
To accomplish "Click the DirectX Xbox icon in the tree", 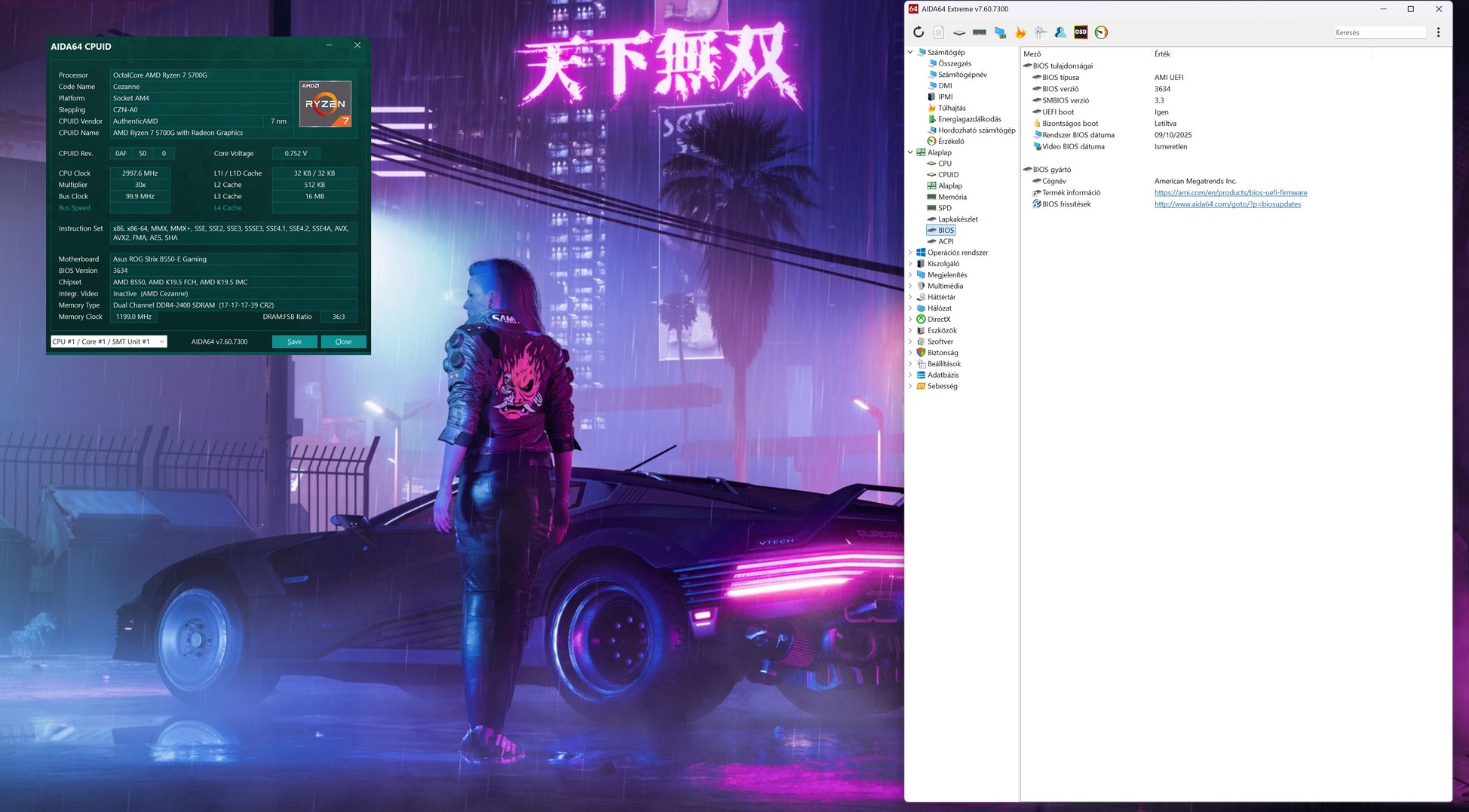I will point(921,319).
